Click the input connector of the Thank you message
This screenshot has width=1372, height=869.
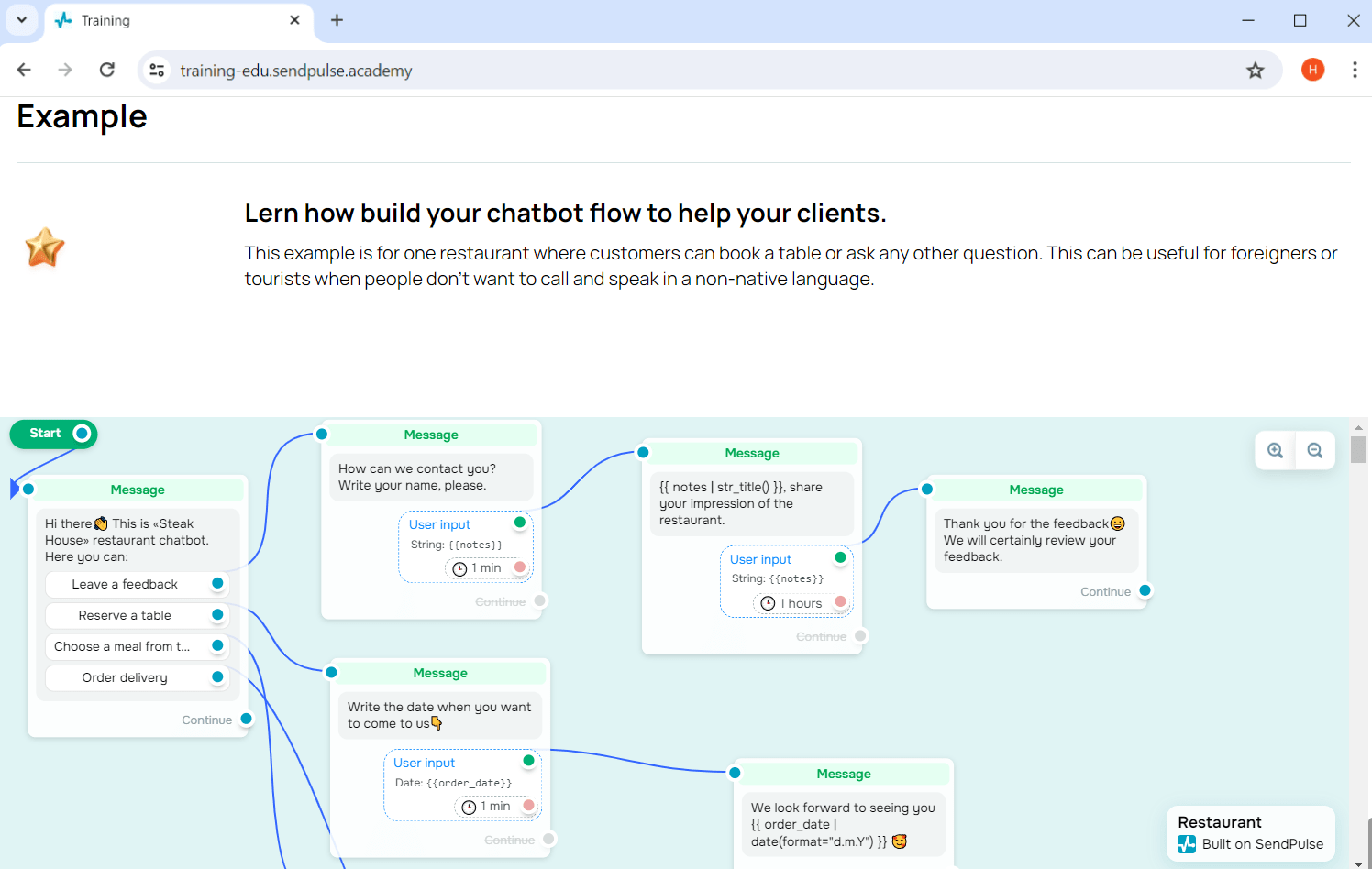pos(927,489)
